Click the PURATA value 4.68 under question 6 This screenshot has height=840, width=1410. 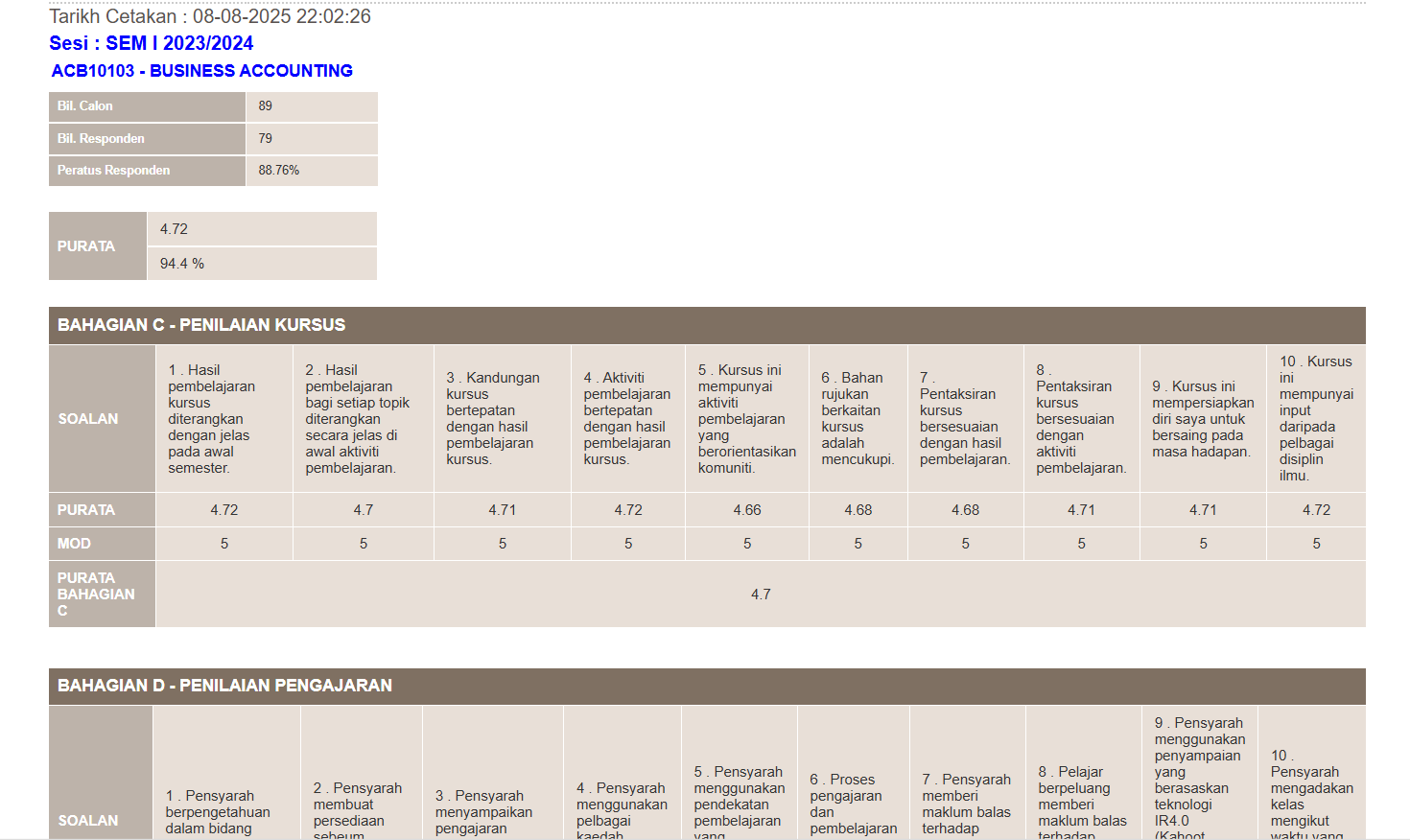858,510
